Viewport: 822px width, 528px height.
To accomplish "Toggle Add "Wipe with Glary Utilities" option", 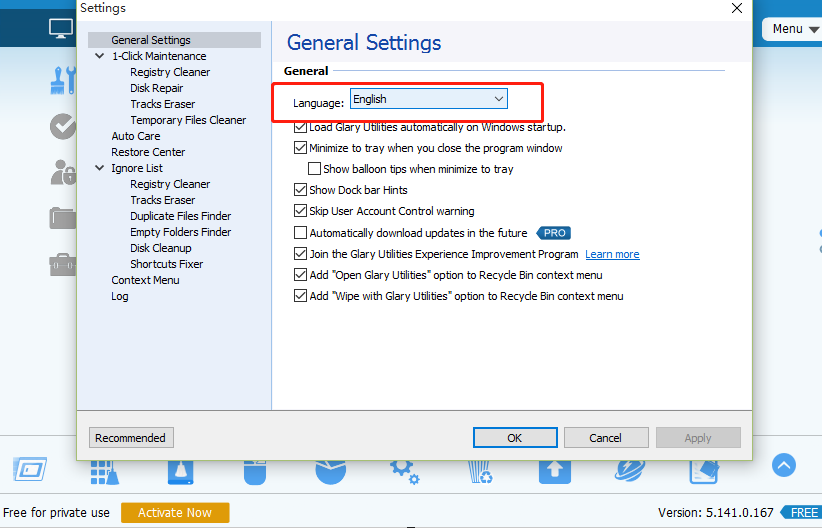I will pyautogui.click(x=300, y=296).
